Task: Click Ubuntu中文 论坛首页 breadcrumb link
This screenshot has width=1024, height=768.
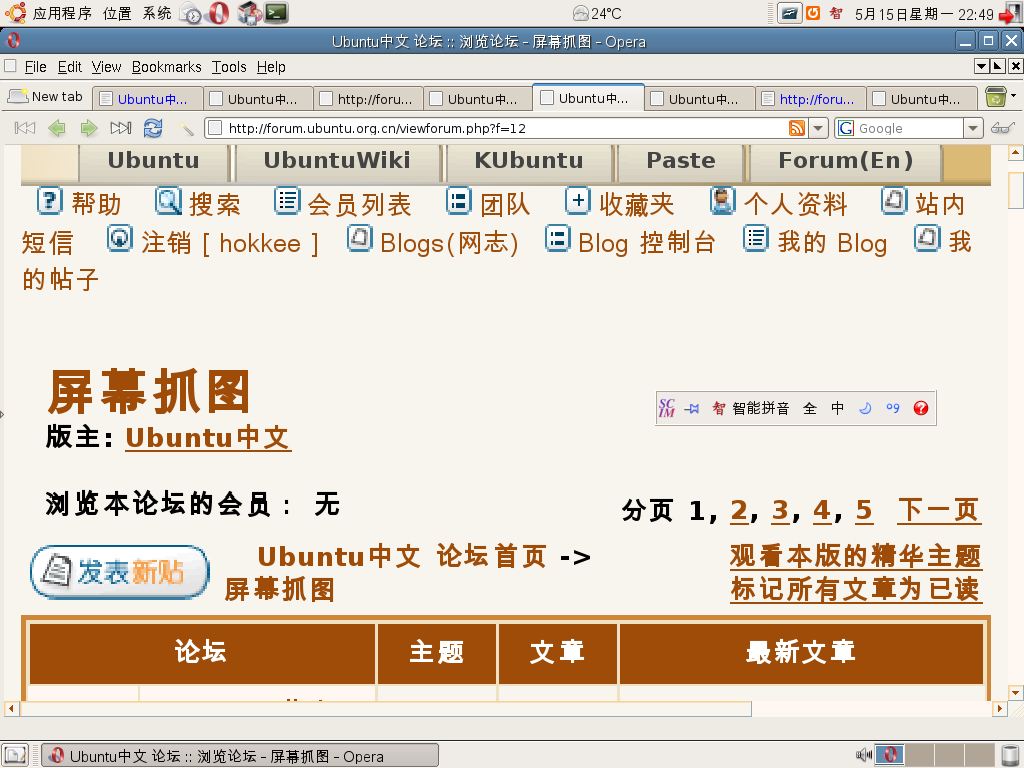Action: (x=402, y=556)
